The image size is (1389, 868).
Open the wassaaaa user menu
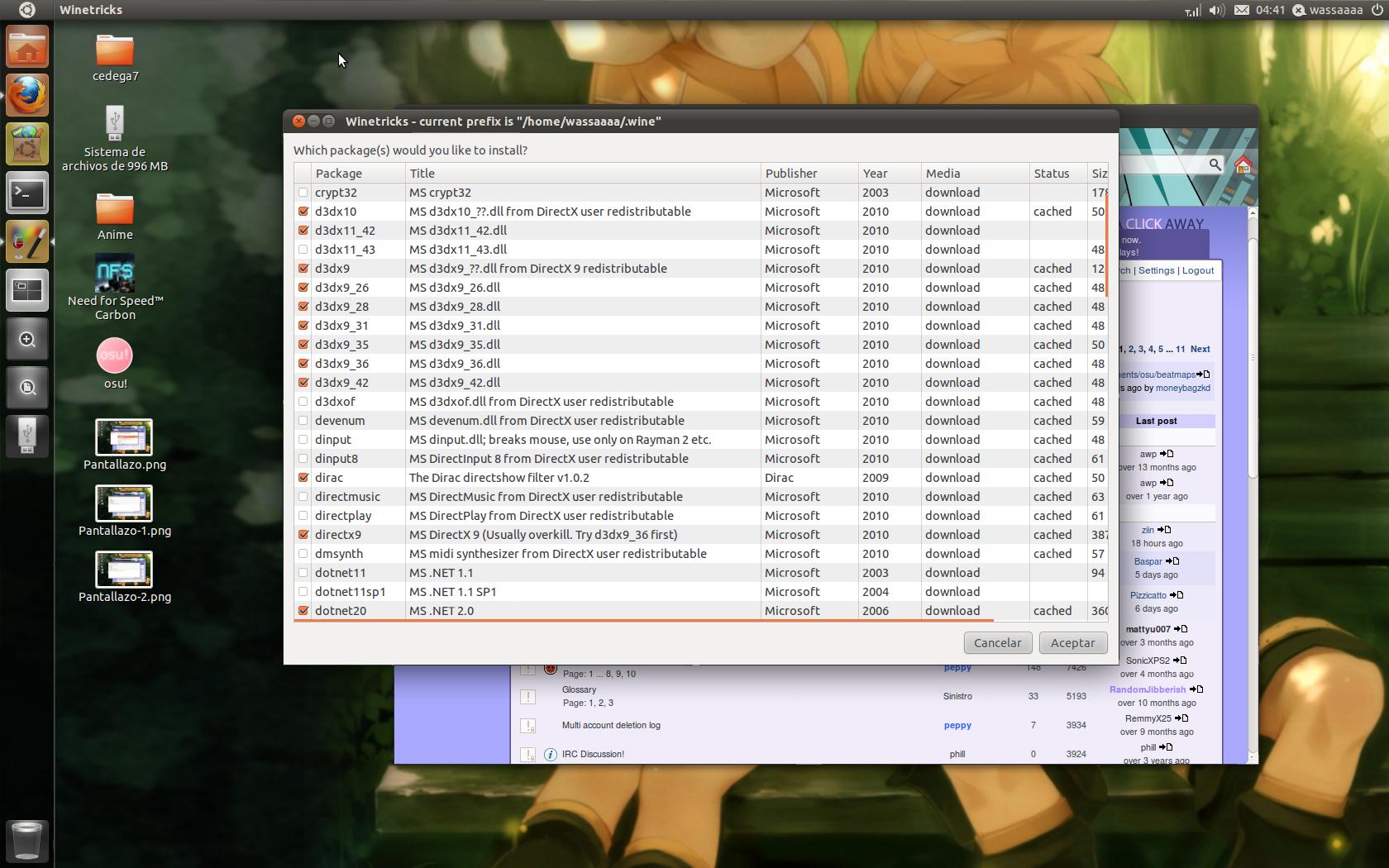[x=1328, y=10]
